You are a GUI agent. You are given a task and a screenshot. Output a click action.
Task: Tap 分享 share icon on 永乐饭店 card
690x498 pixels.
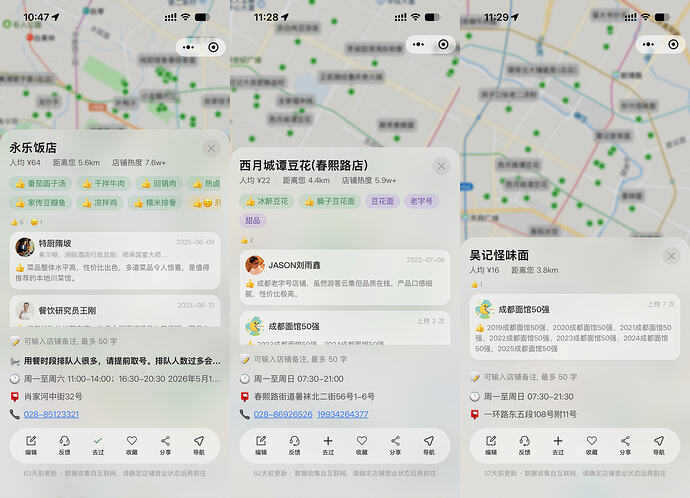pos(165,445)
